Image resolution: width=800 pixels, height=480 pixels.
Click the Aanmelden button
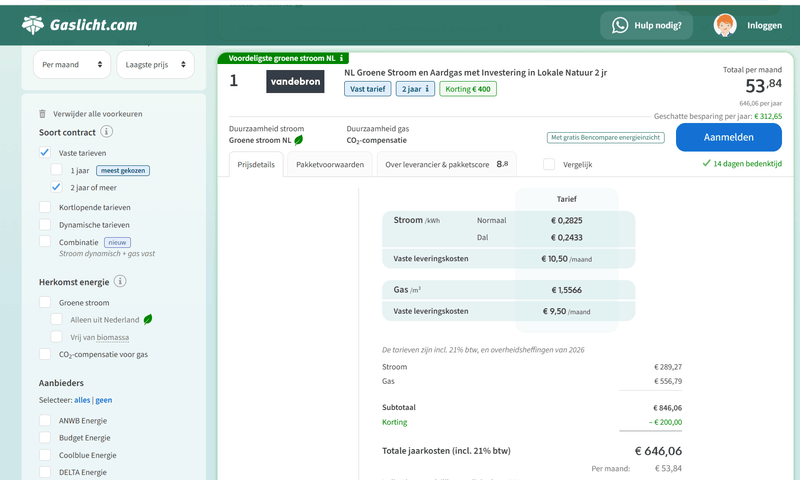729,137
